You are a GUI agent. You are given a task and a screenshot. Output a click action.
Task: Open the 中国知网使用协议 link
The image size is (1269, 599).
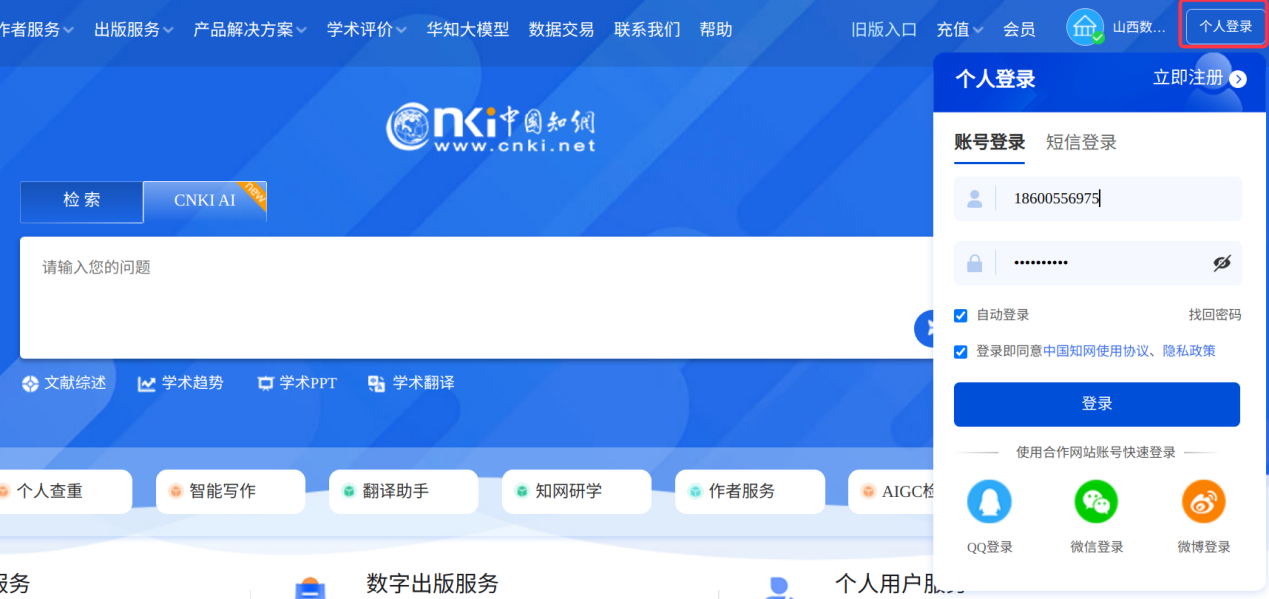click(1096, 351)
